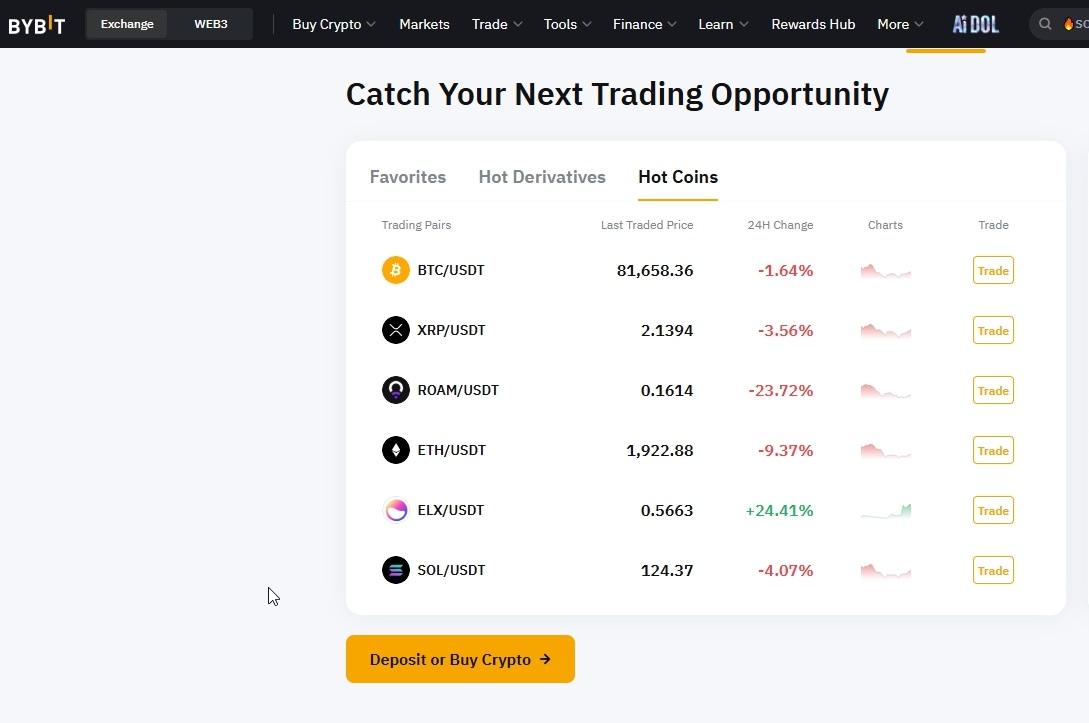1089x723 pixels.
Task: Select the Exchange toggle option
Action: [127, 24]
